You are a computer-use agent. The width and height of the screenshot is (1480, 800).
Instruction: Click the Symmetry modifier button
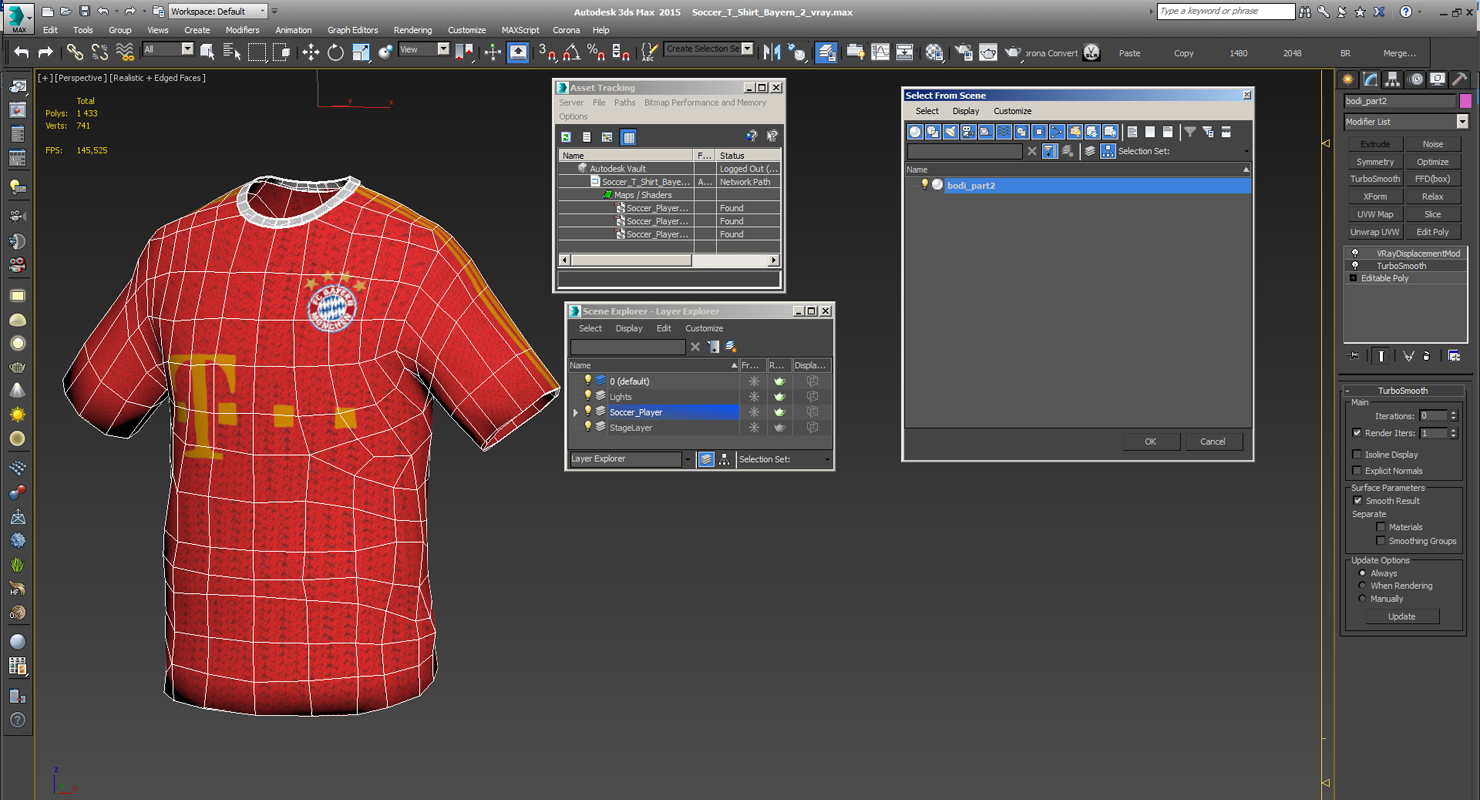coord(1375,162)
